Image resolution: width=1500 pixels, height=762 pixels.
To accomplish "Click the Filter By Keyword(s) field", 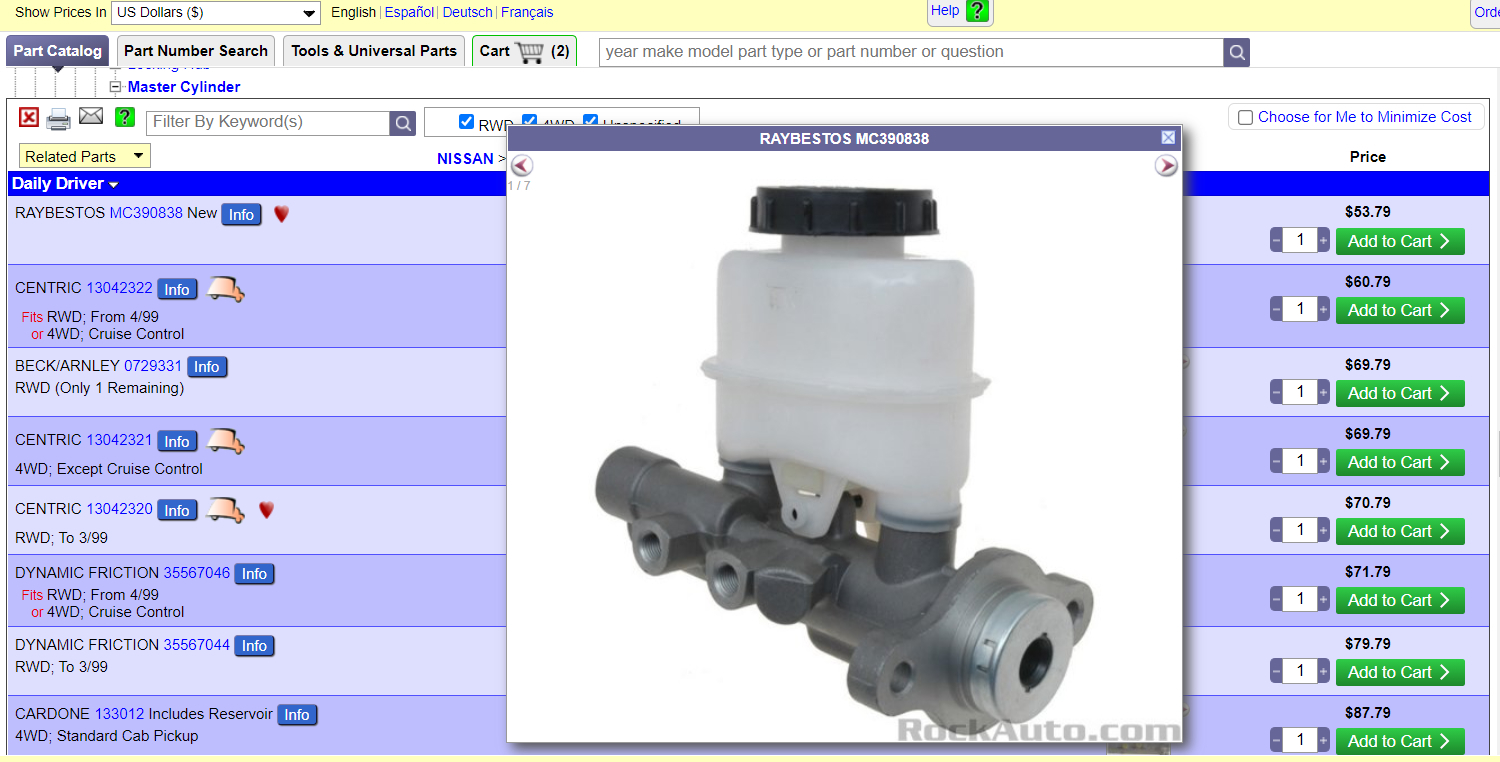I will click(x=268, y=123).
